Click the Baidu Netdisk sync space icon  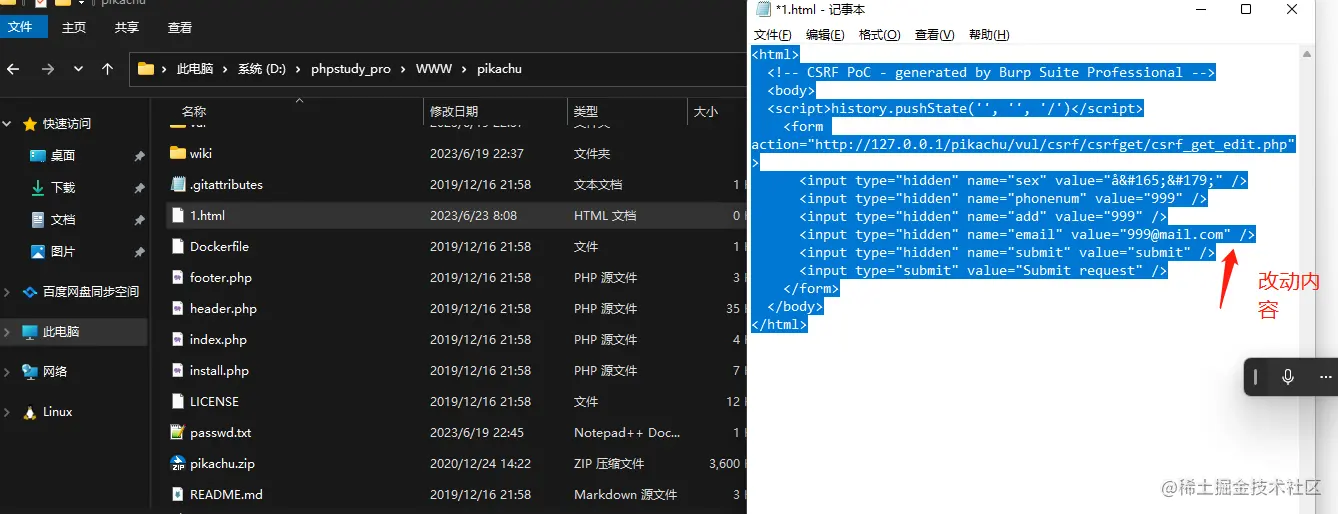(29, 291)
